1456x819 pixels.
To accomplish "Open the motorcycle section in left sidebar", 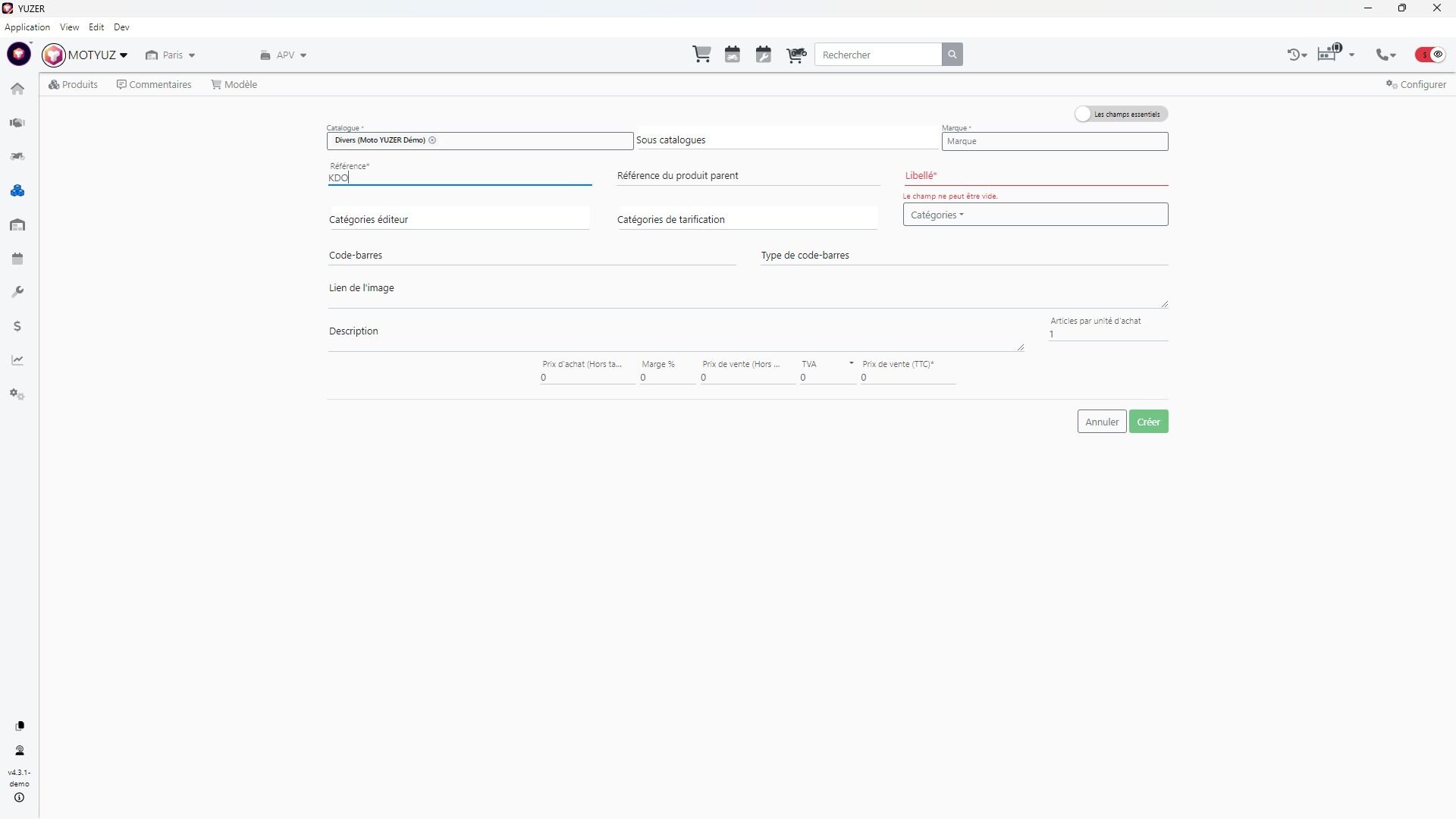I will (17, 157).
